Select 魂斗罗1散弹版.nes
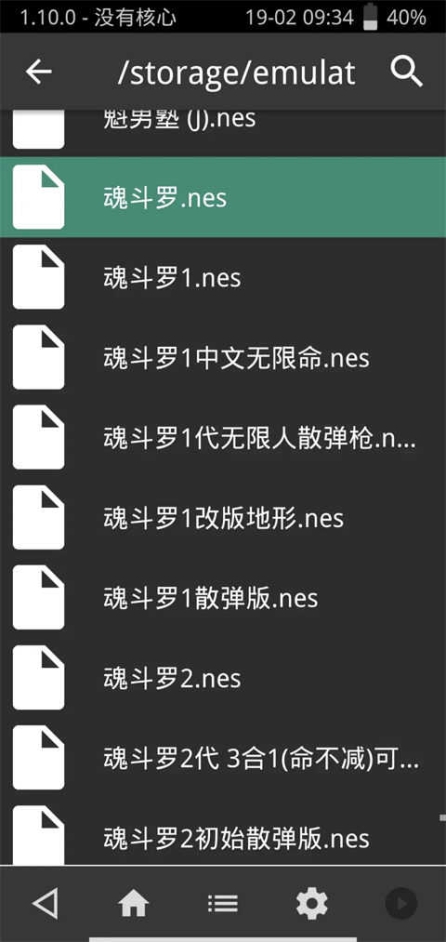This screenshot has height=942, width=446. [223, 597]
